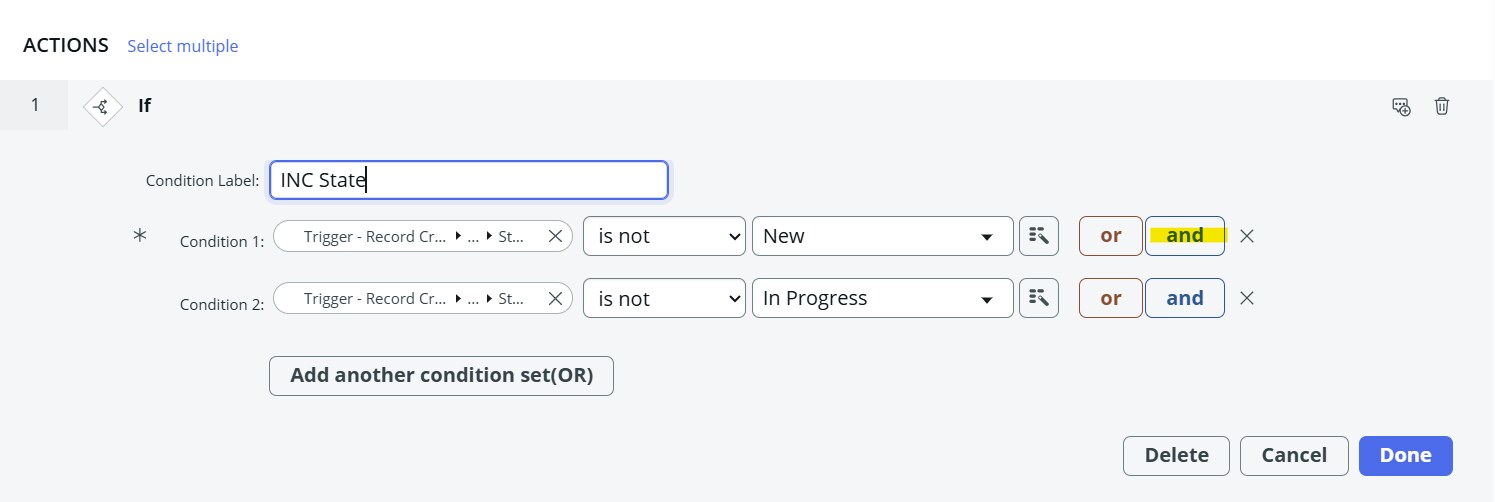This screenshot has height=502, width=1495.
Task: Open the Condition 1 'is not' operator dropdown
Action: pyautogui.click(x=664, y=236)
